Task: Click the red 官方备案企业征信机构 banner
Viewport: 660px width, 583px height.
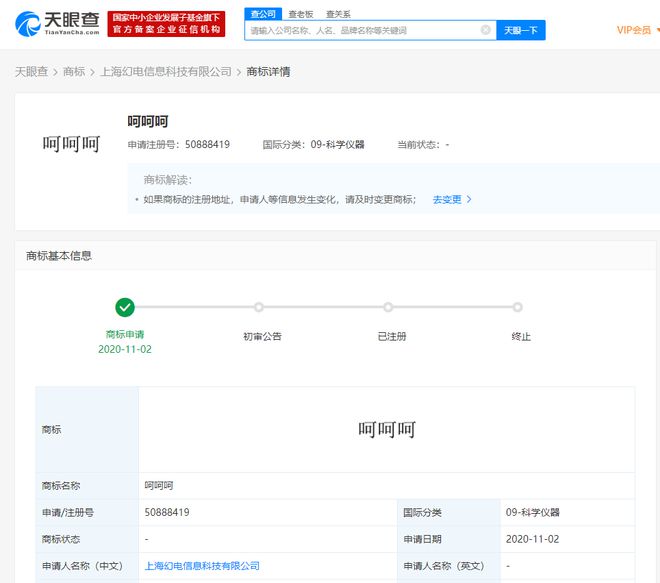Action: click(x=168, y=24)
